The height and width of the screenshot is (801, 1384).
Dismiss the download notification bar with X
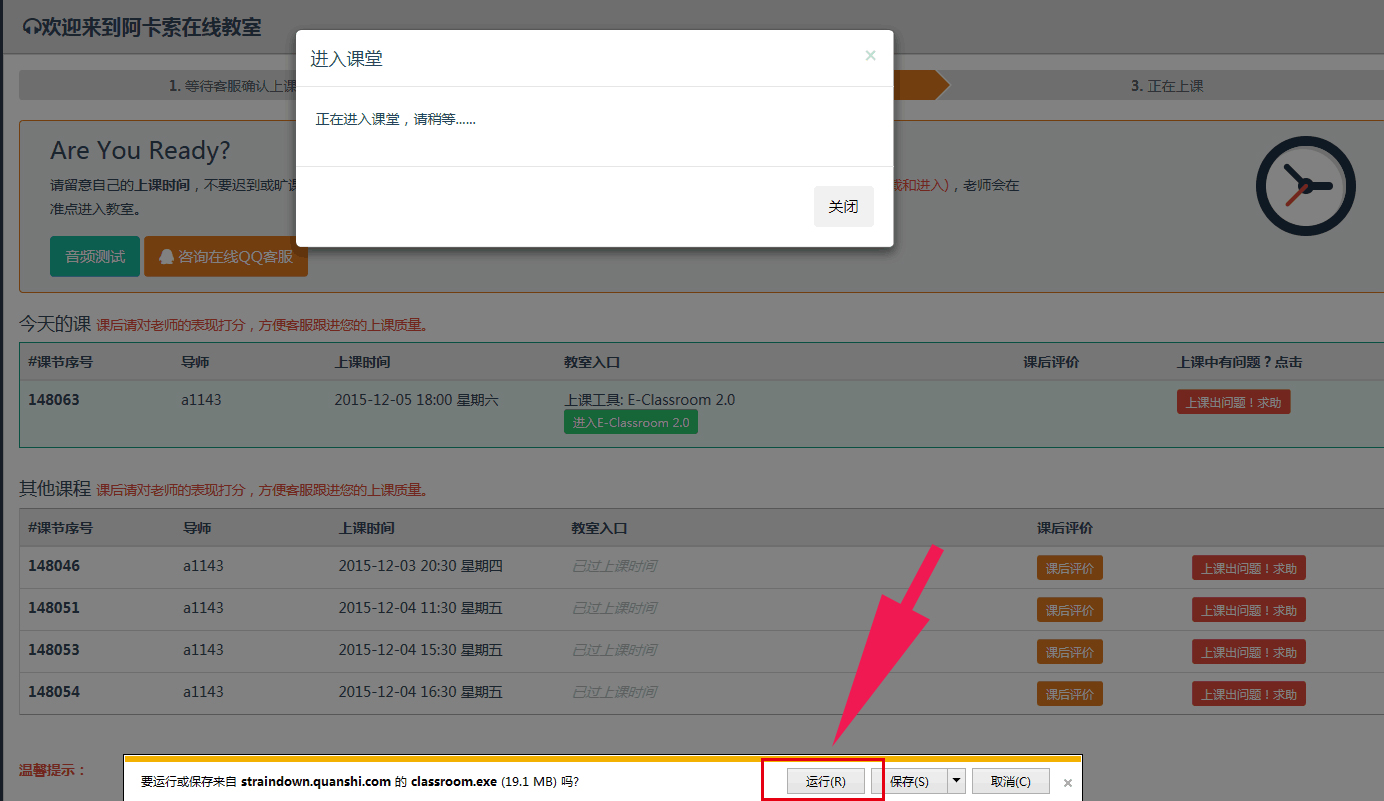point(1068,783)
